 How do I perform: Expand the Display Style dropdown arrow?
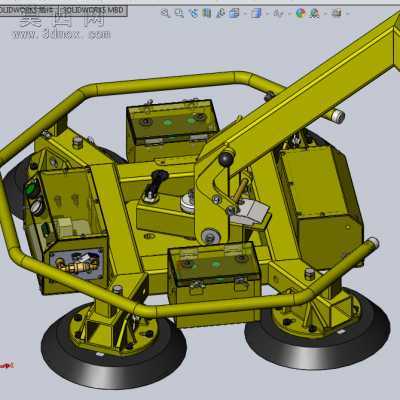click(267, 13)
